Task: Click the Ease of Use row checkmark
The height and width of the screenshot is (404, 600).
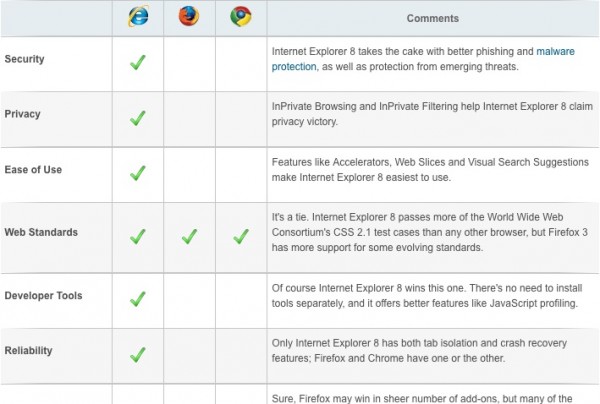Action: click(138, 173)
